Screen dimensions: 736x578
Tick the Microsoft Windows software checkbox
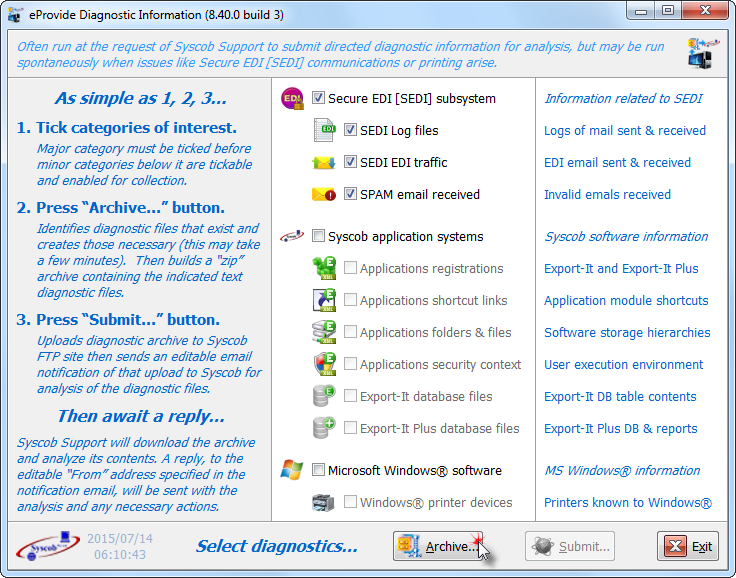coord(319,471)
